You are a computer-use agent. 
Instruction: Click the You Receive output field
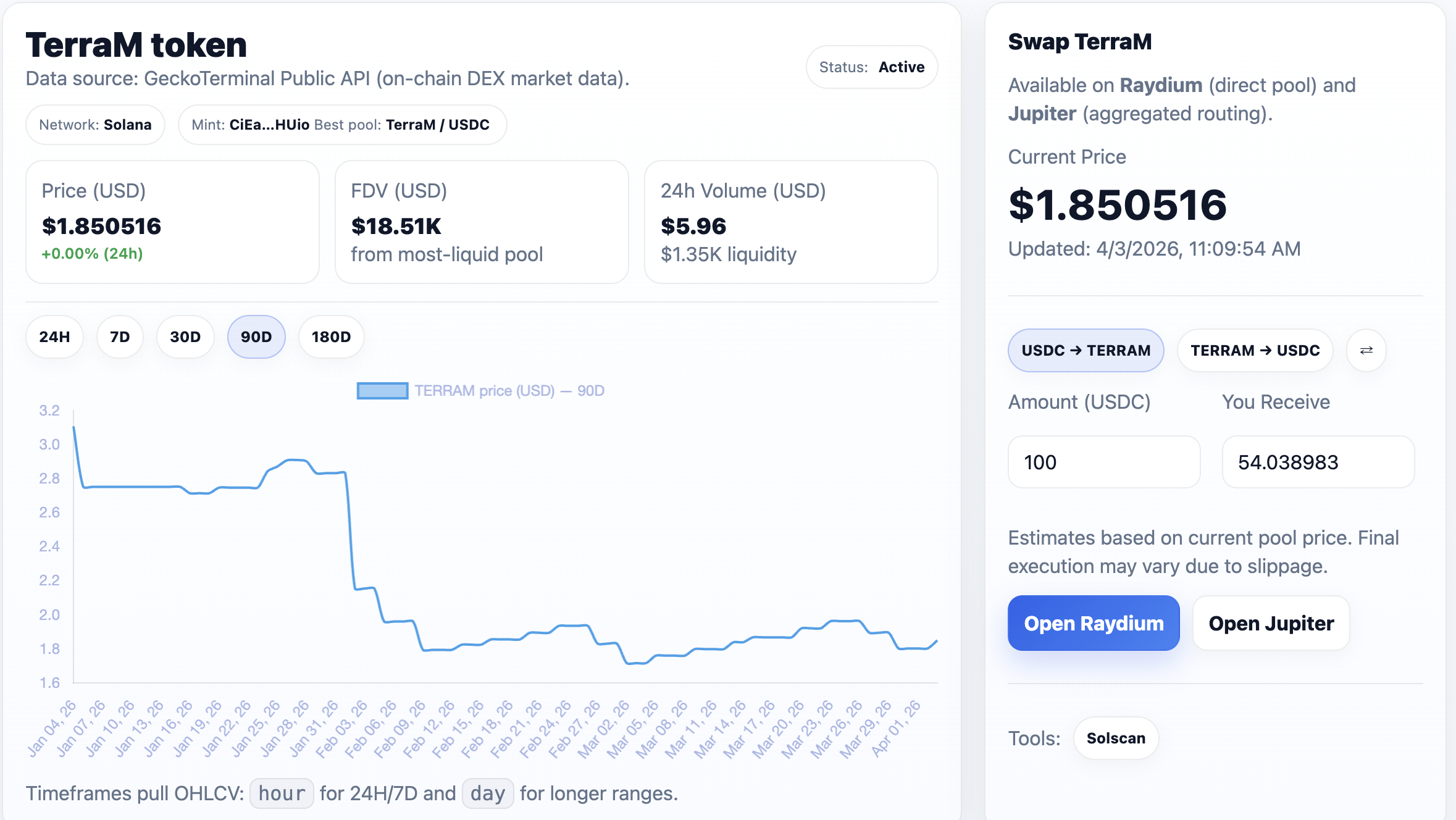[1318, 462]
